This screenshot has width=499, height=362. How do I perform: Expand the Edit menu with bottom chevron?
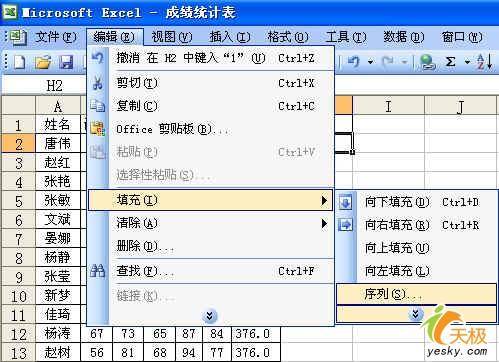point(210,316)
